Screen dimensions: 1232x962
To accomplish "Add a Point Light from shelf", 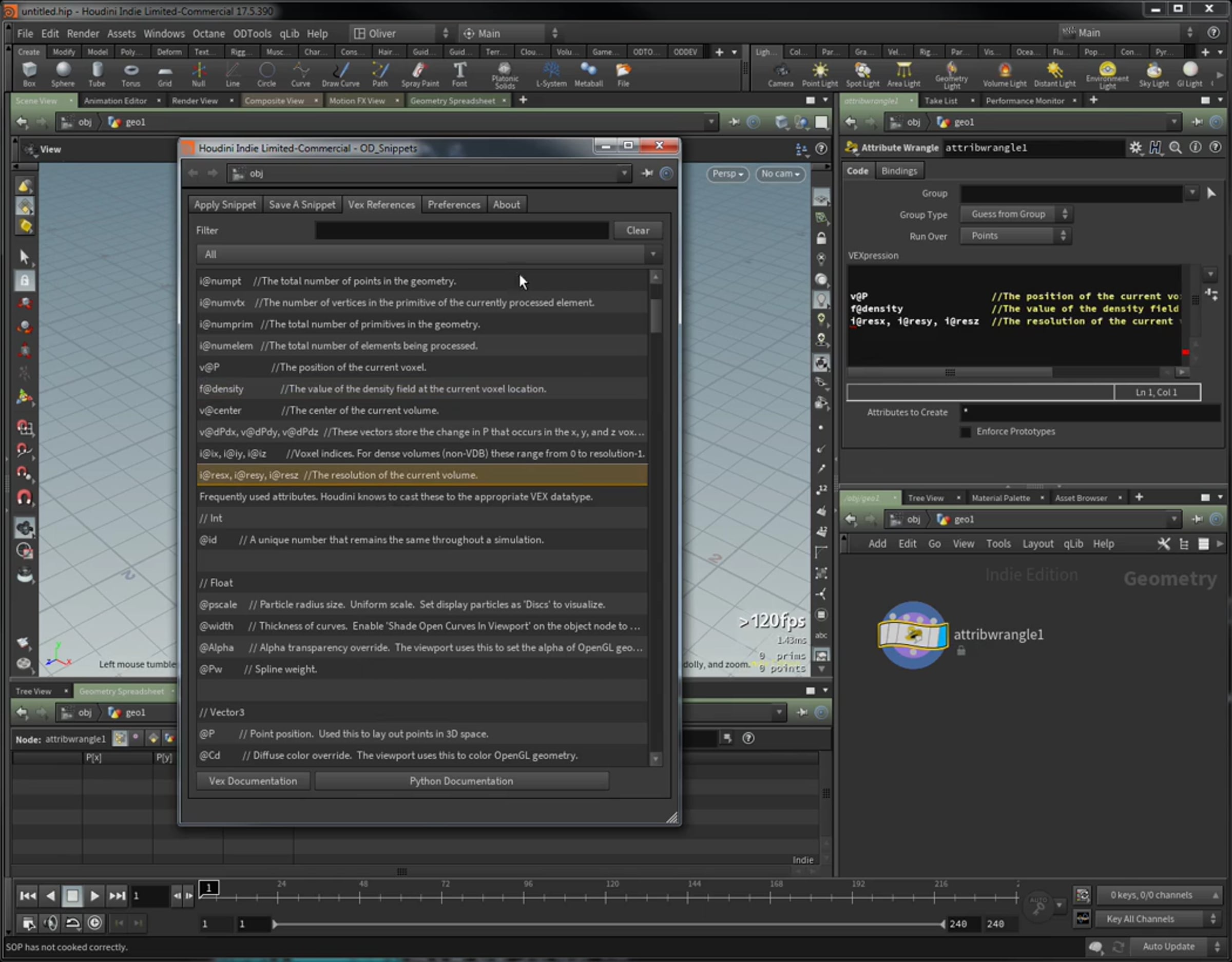I will (819, 74).
